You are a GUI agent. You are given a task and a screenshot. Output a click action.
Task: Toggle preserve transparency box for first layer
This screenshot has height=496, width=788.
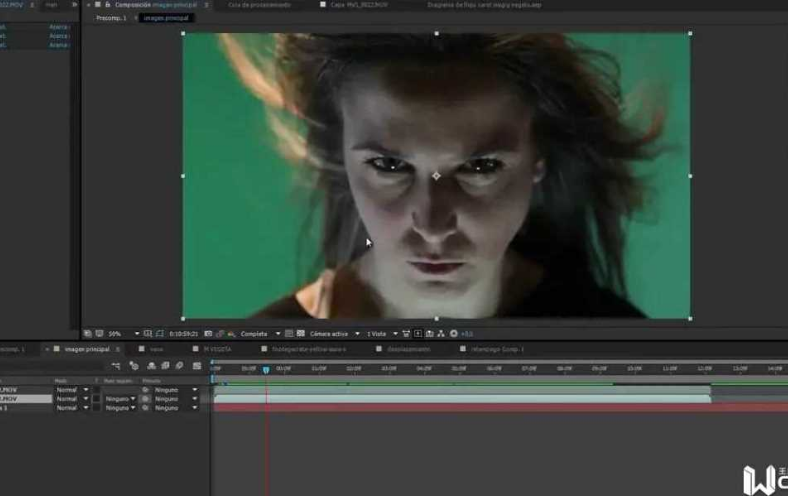pyautogui.click(x=96, y=390)
